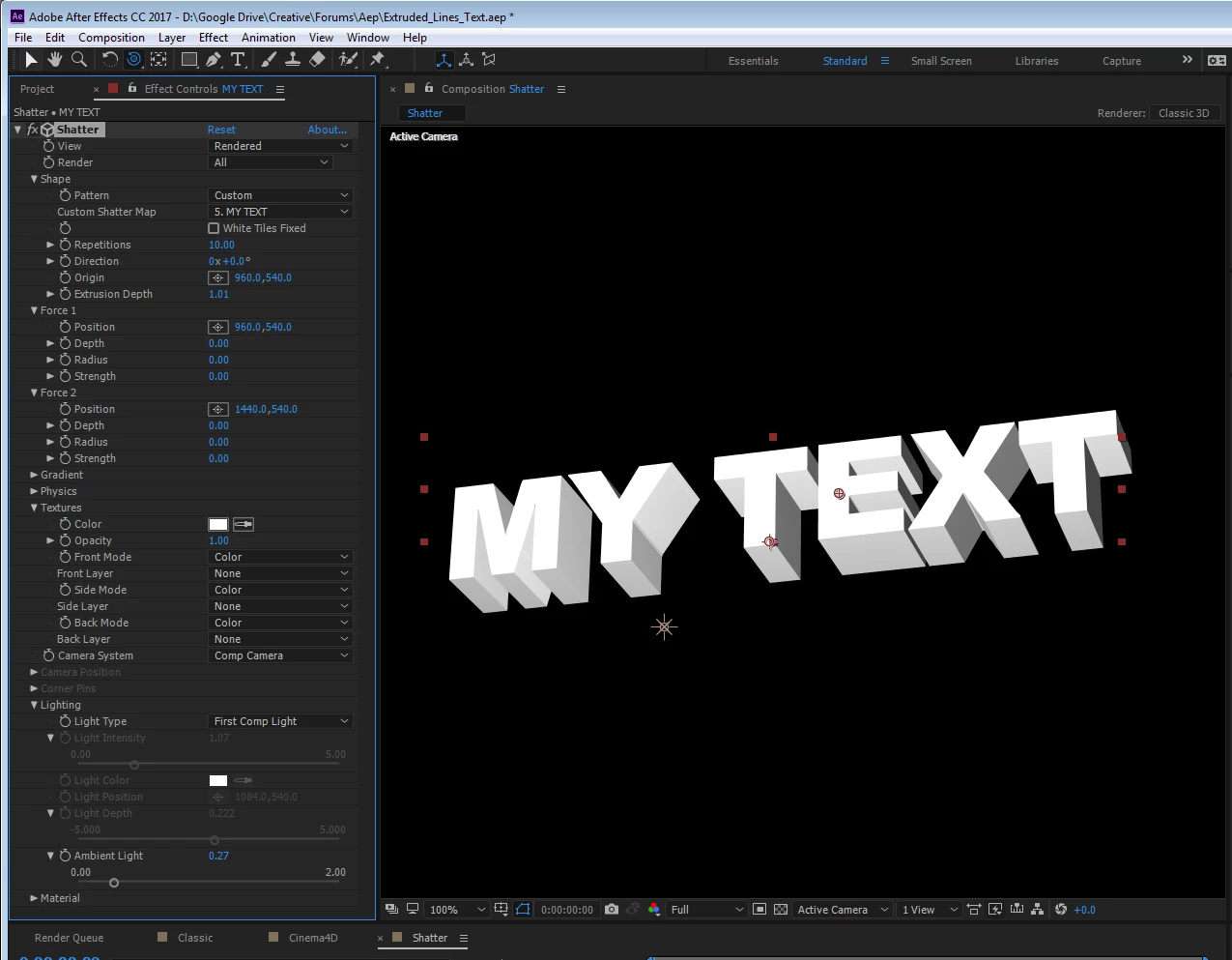This screenshot has width=1232, height=960.
Task: Select the Pen tool
Action: 214,60
